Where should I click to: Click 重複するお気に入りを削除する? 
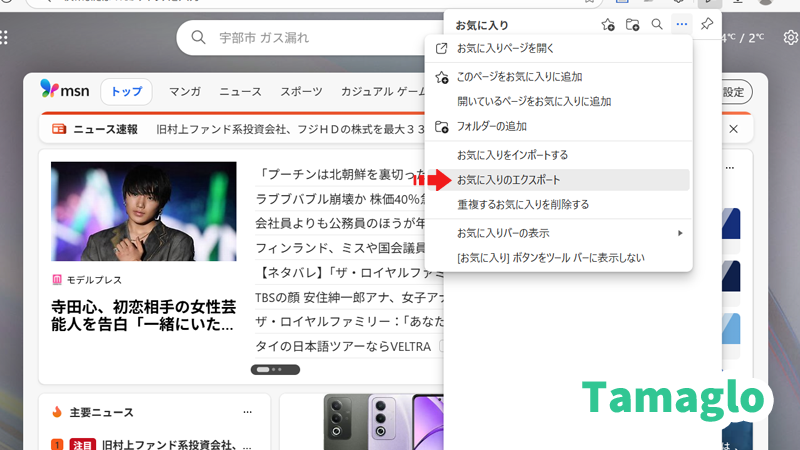point(523,204)
